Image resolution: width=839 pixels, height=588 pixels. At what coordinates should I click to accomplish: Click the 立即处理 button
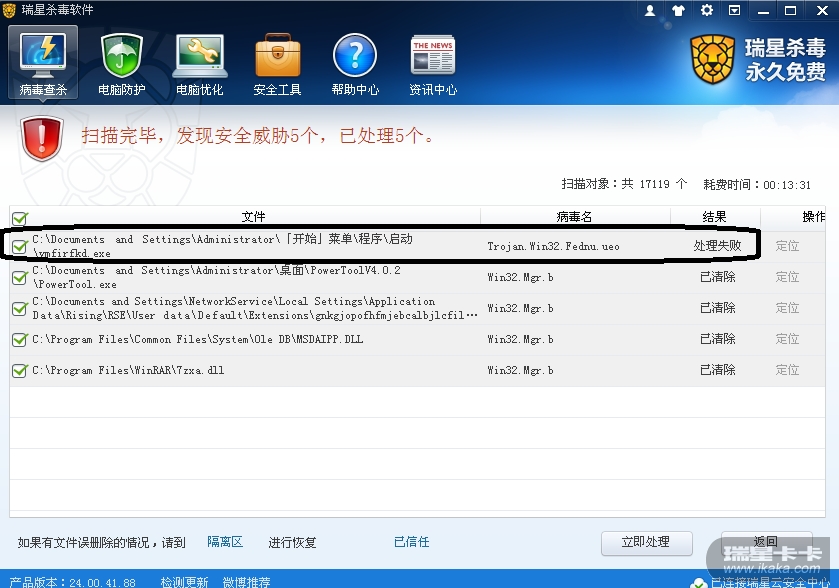tap(646, 543)
